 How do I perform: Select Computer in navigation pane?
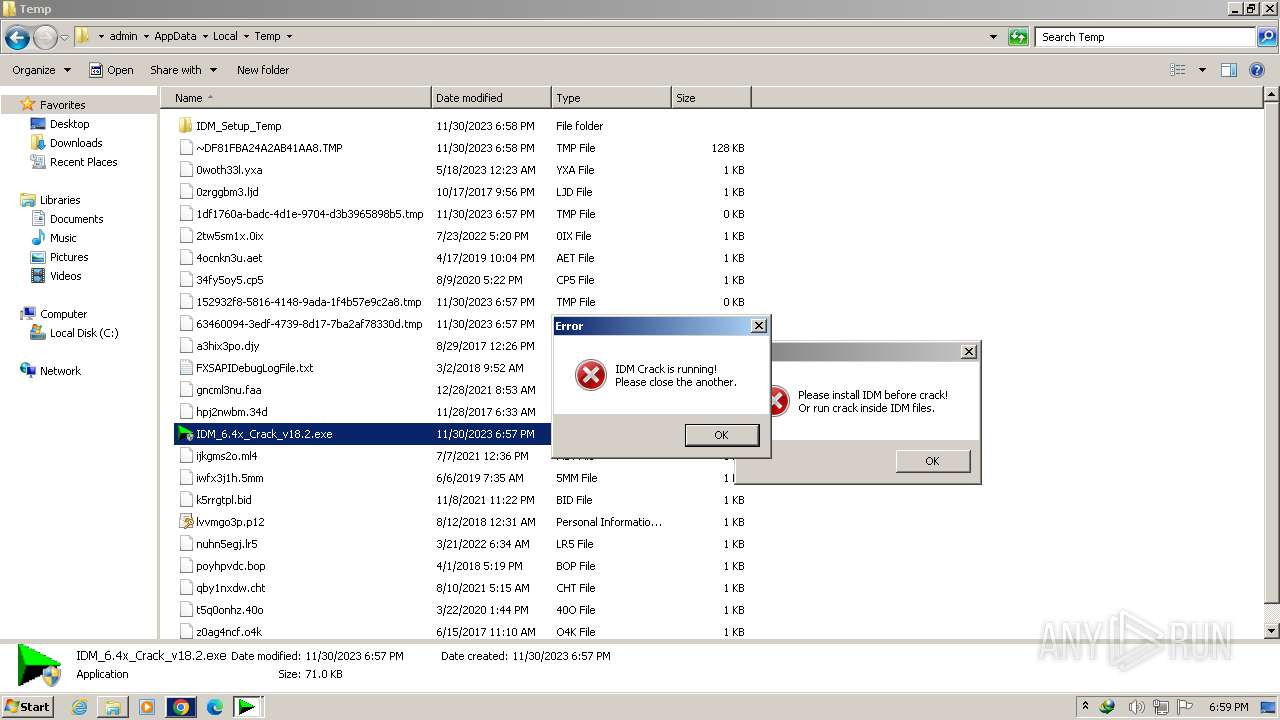coord(63,314)
